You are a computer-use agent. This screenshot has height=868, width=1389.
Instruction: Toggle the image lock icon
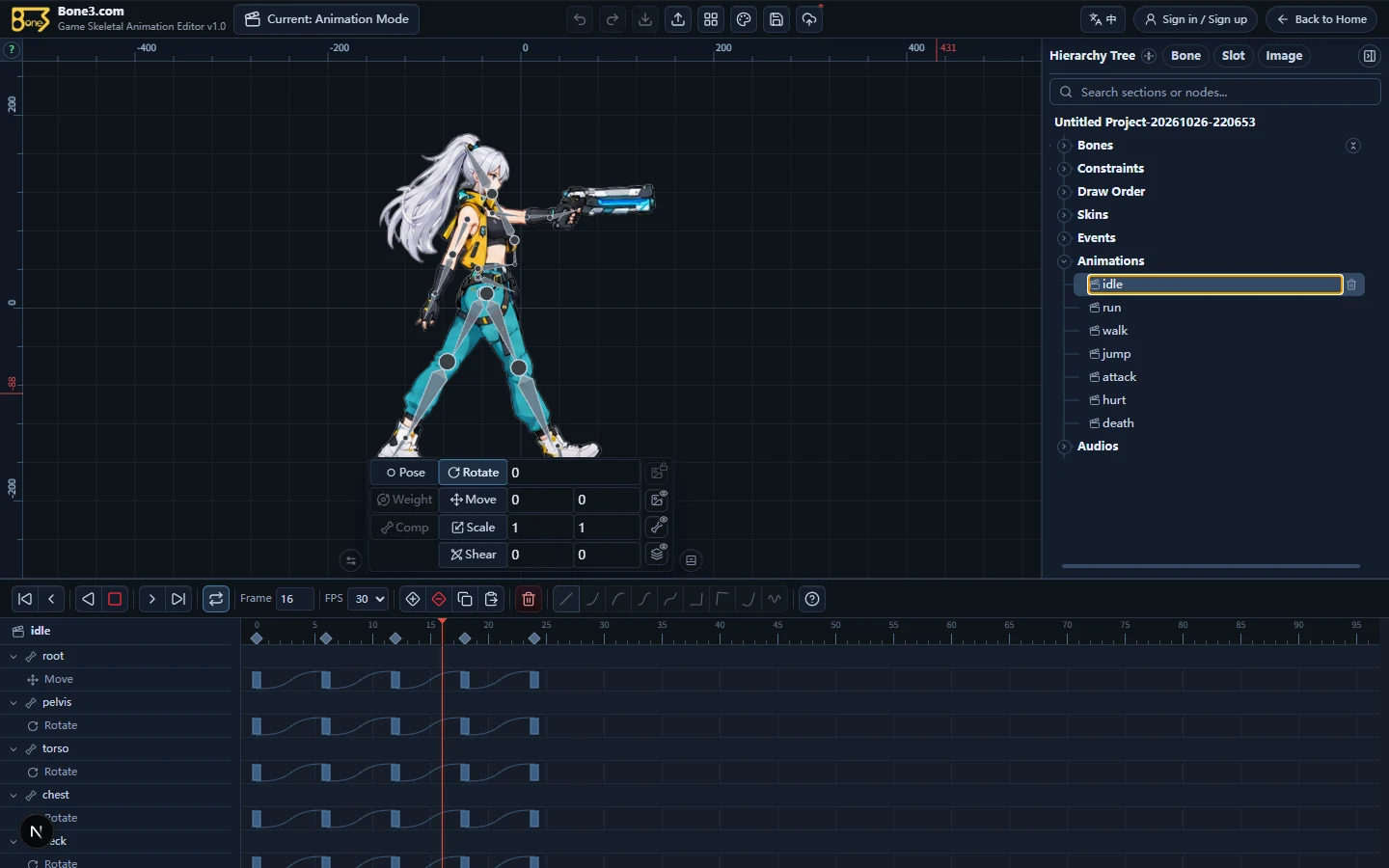click(x=659, y=472)
